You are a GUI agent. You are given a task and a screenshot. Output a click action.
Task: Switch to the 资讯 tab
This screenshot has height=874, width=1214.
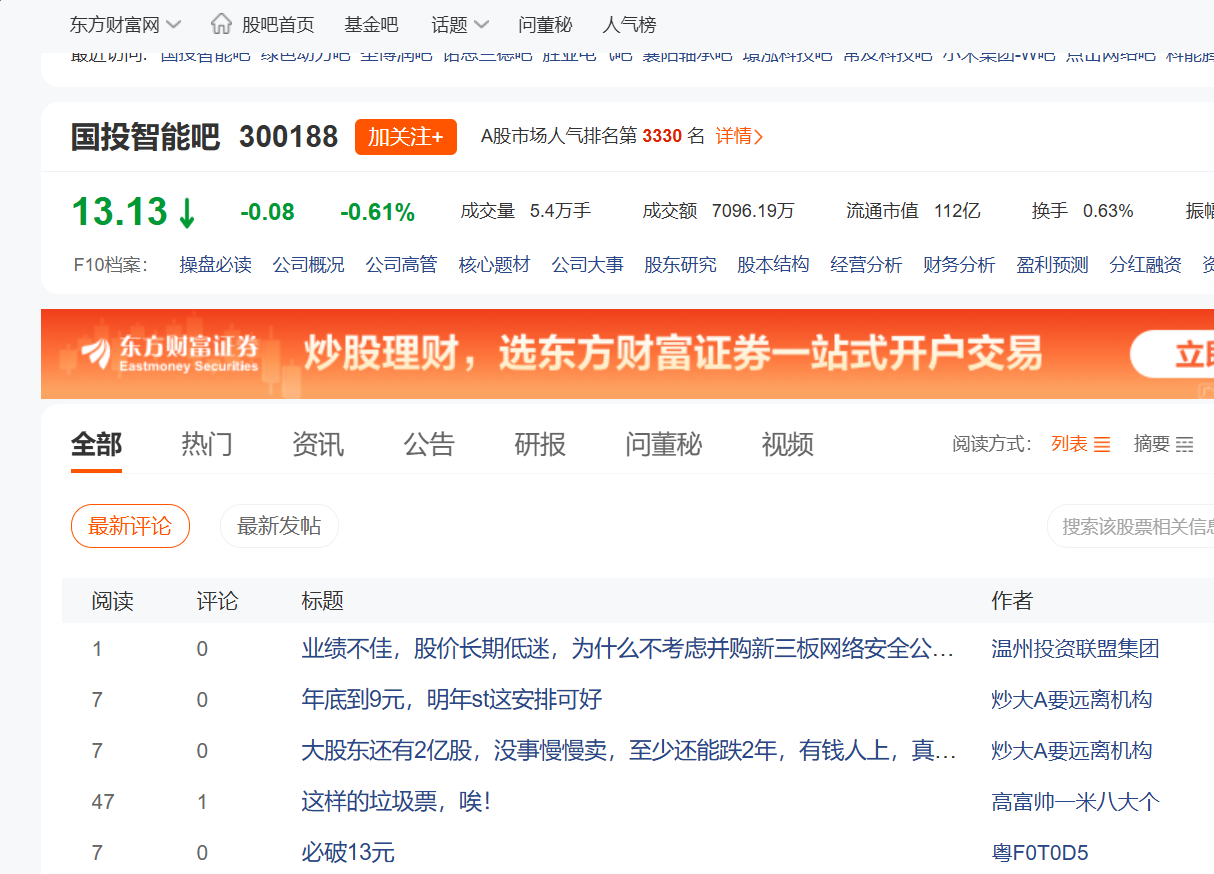(x=318, y=444)
